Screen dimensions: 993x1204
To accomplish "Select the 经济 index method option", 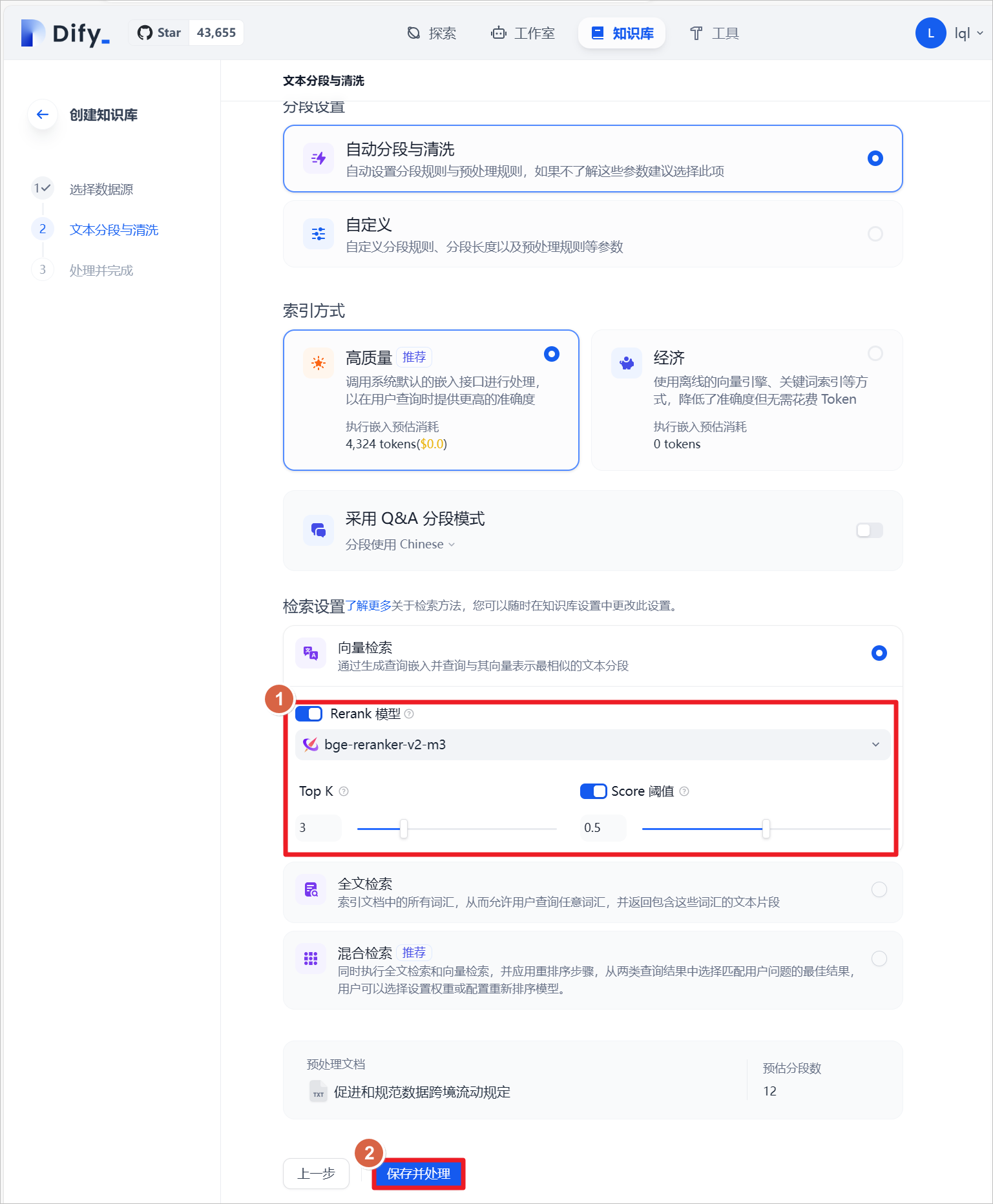I will tap(747, 400).
